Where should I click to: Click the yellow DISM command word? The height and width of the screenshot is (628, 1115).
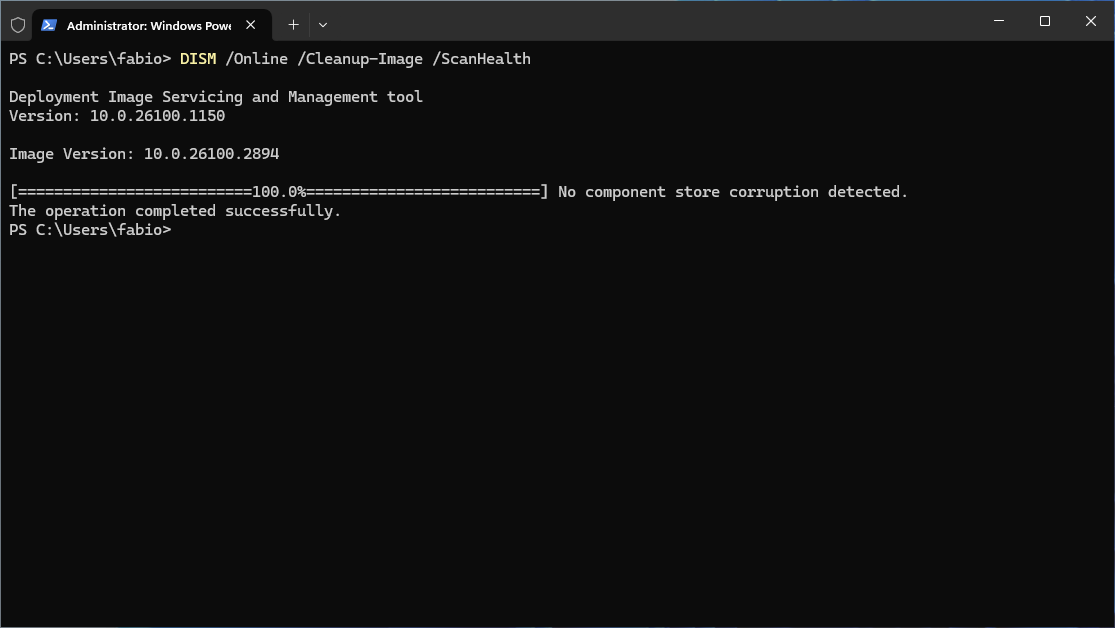coord(198,59)
